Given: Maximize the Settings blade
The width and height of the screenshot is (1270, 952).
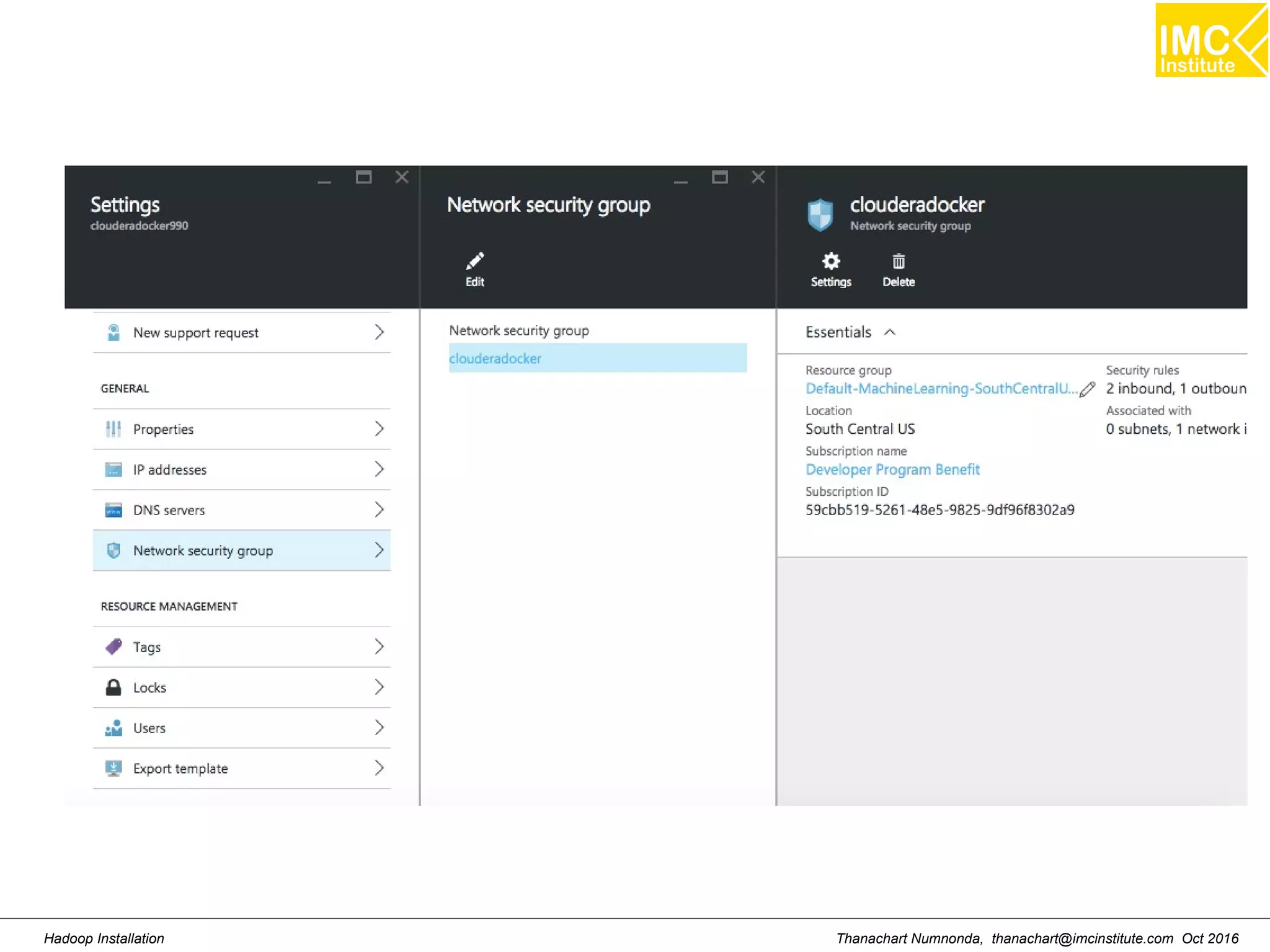Looking at the screenshot, I should 363,177.
